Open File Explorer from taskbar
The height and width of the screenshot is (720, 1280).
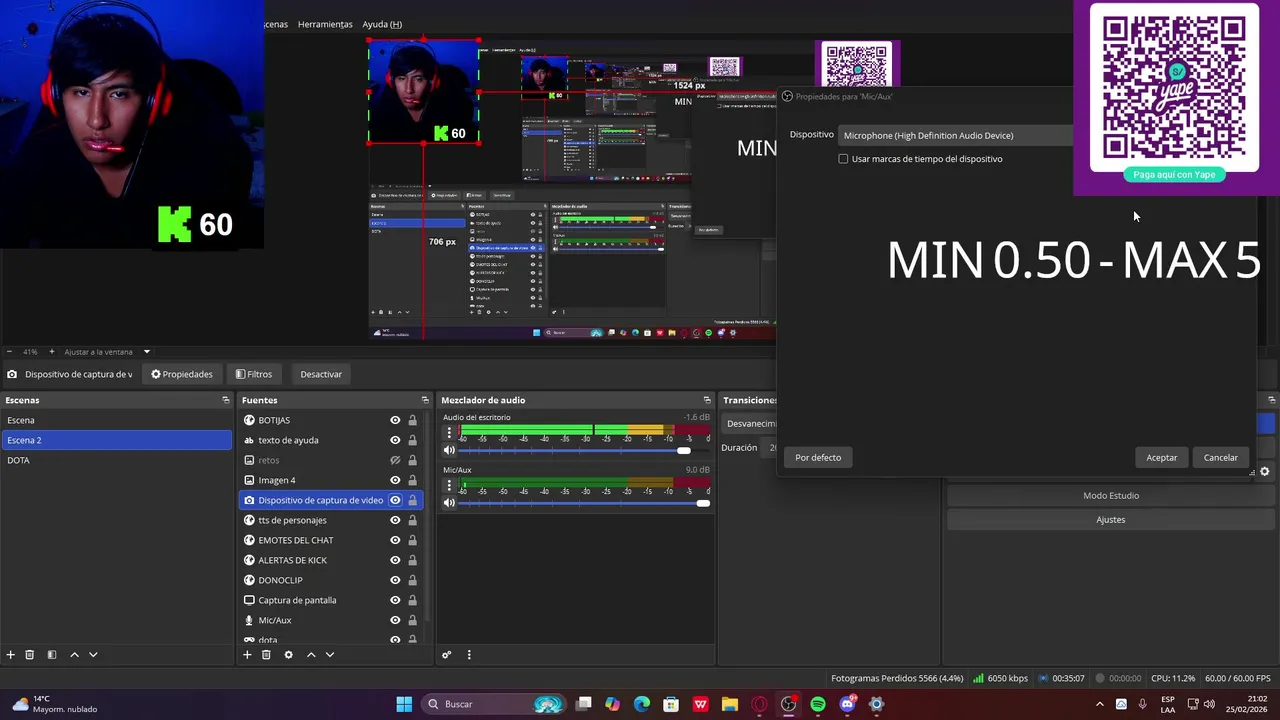tap(729, 704)
